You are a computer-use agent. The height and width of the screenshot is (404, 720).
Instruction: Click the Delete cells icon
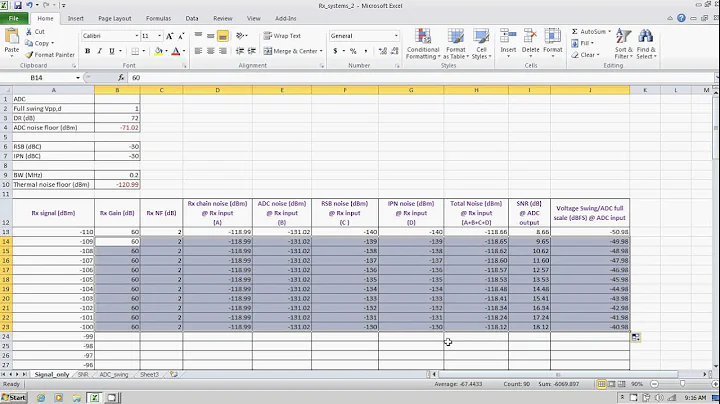(530, 36)
